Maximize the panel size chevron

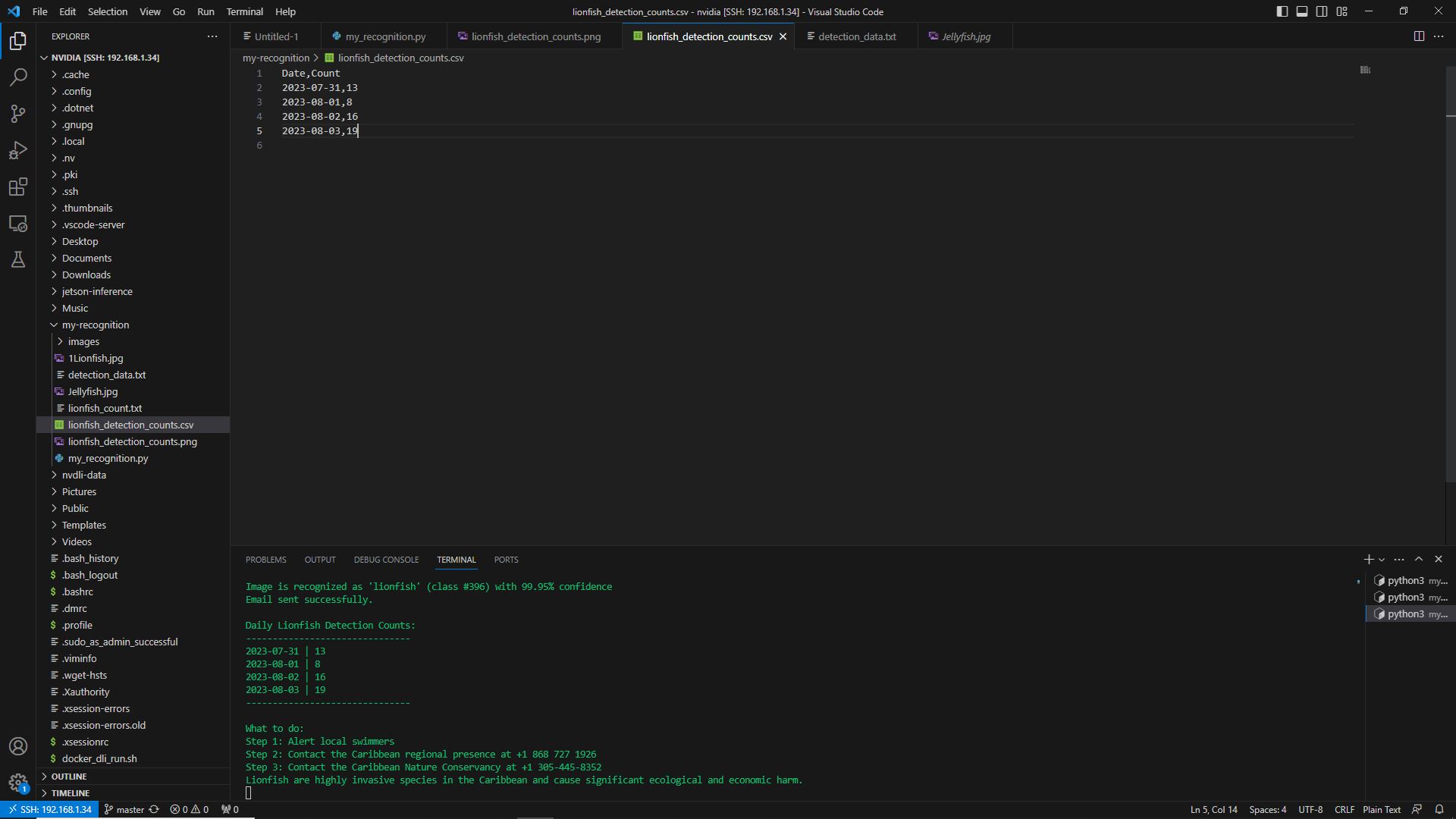pyautogui.click(x=1419, y=560)
